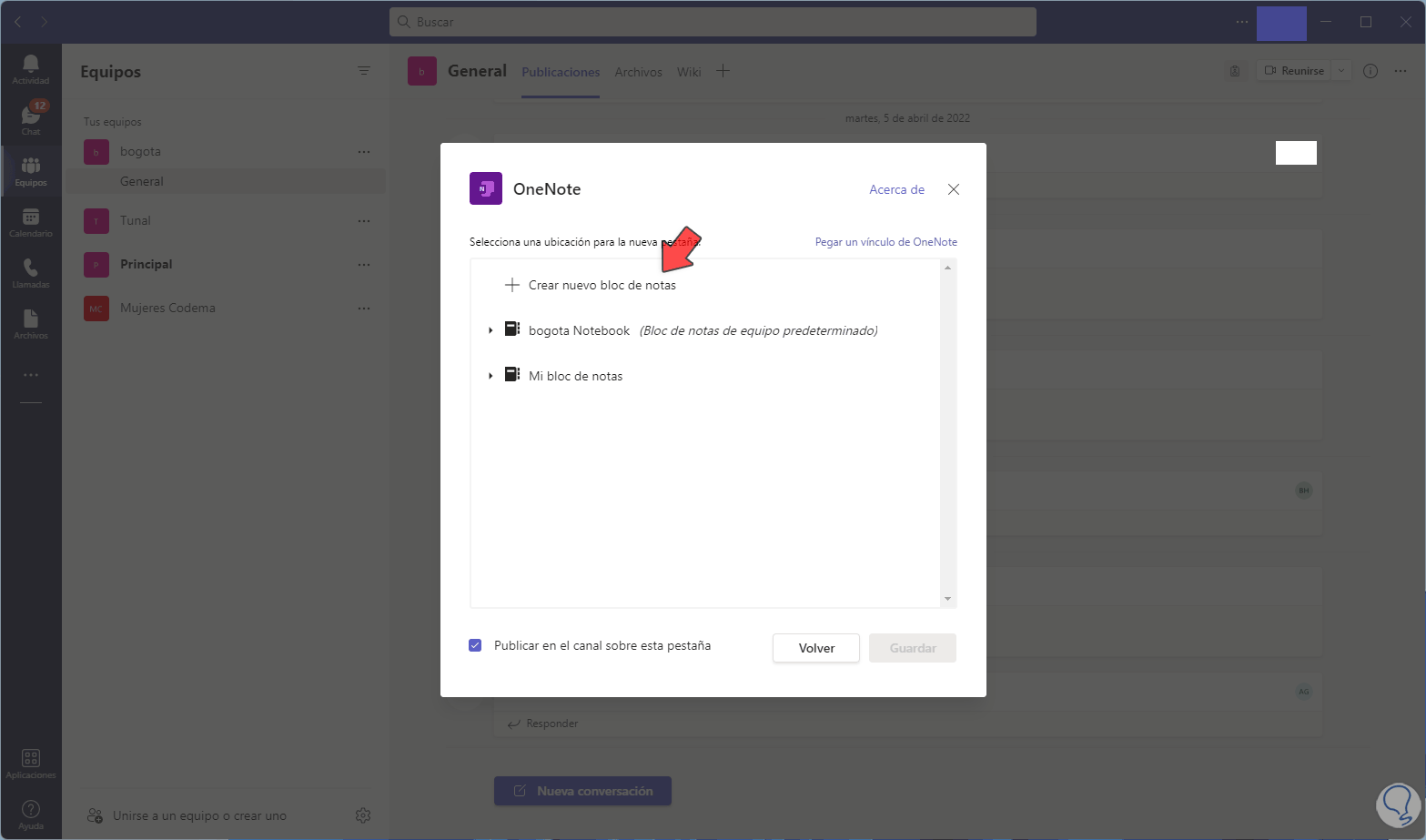Click the user profile avatar in title bar
The width and height of the screenshot is (1426, 840).
tap(1281, 23)
